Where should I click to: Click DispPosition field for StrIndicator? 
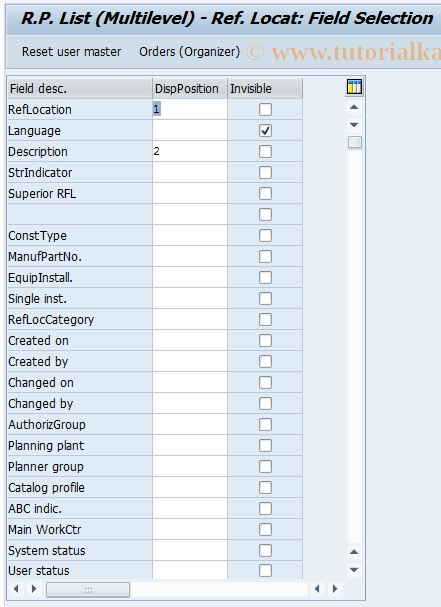pyautogui.click(x=190, y=173)
